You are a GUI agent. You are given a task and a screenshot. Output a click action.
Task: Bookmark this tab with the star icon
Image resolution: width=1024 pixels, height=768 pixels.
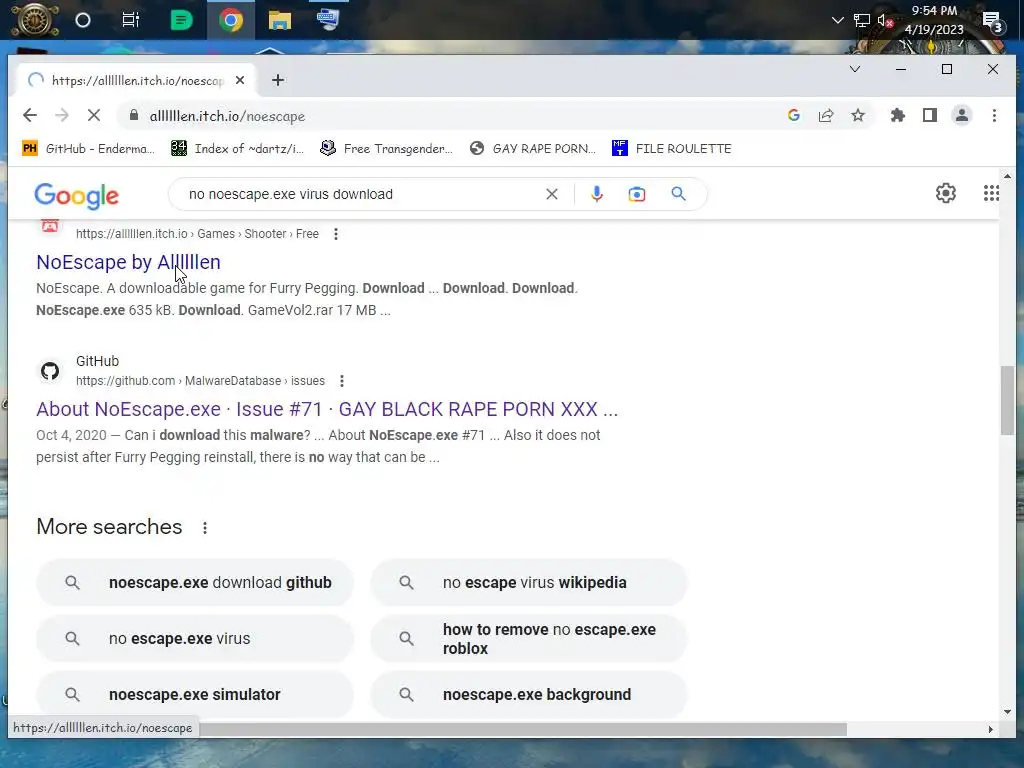click(x=857, y=116)
